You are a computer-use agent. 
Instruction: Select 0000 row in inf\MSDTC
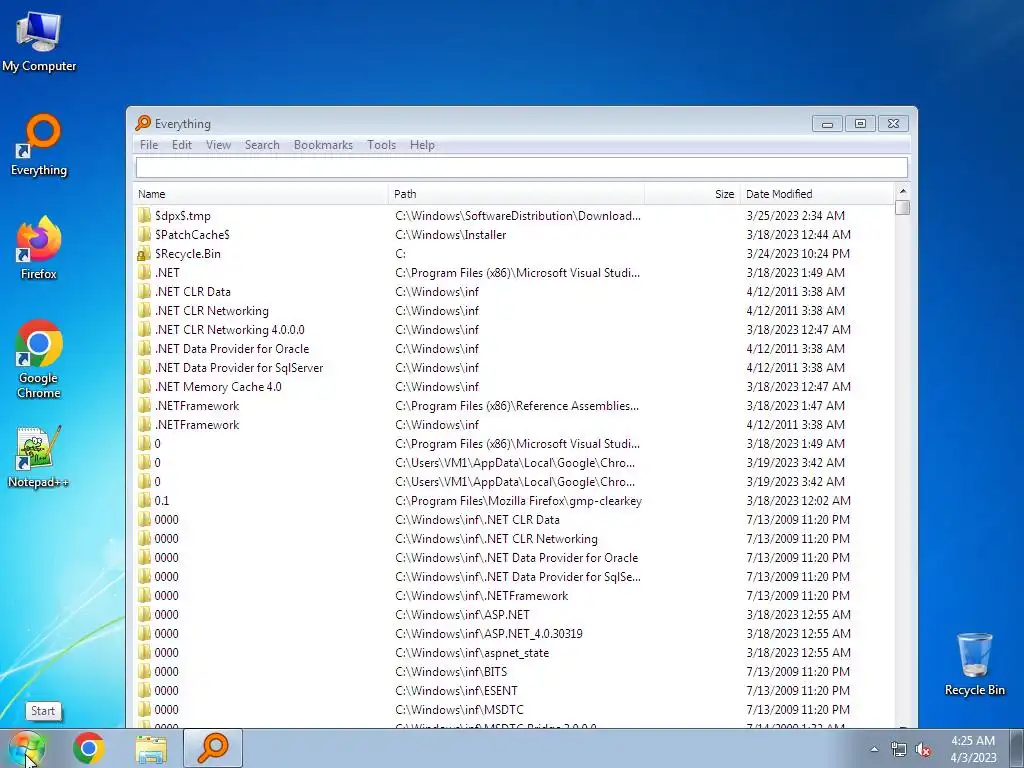514,709
